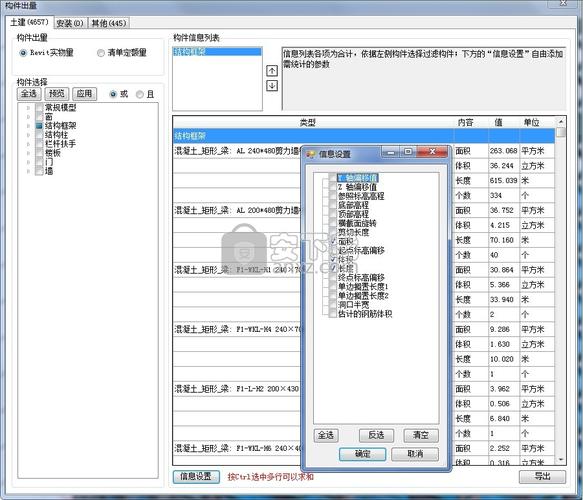583x500 pixels.
Task: Expand the 门 tree node
Action: tap(28, 162)
